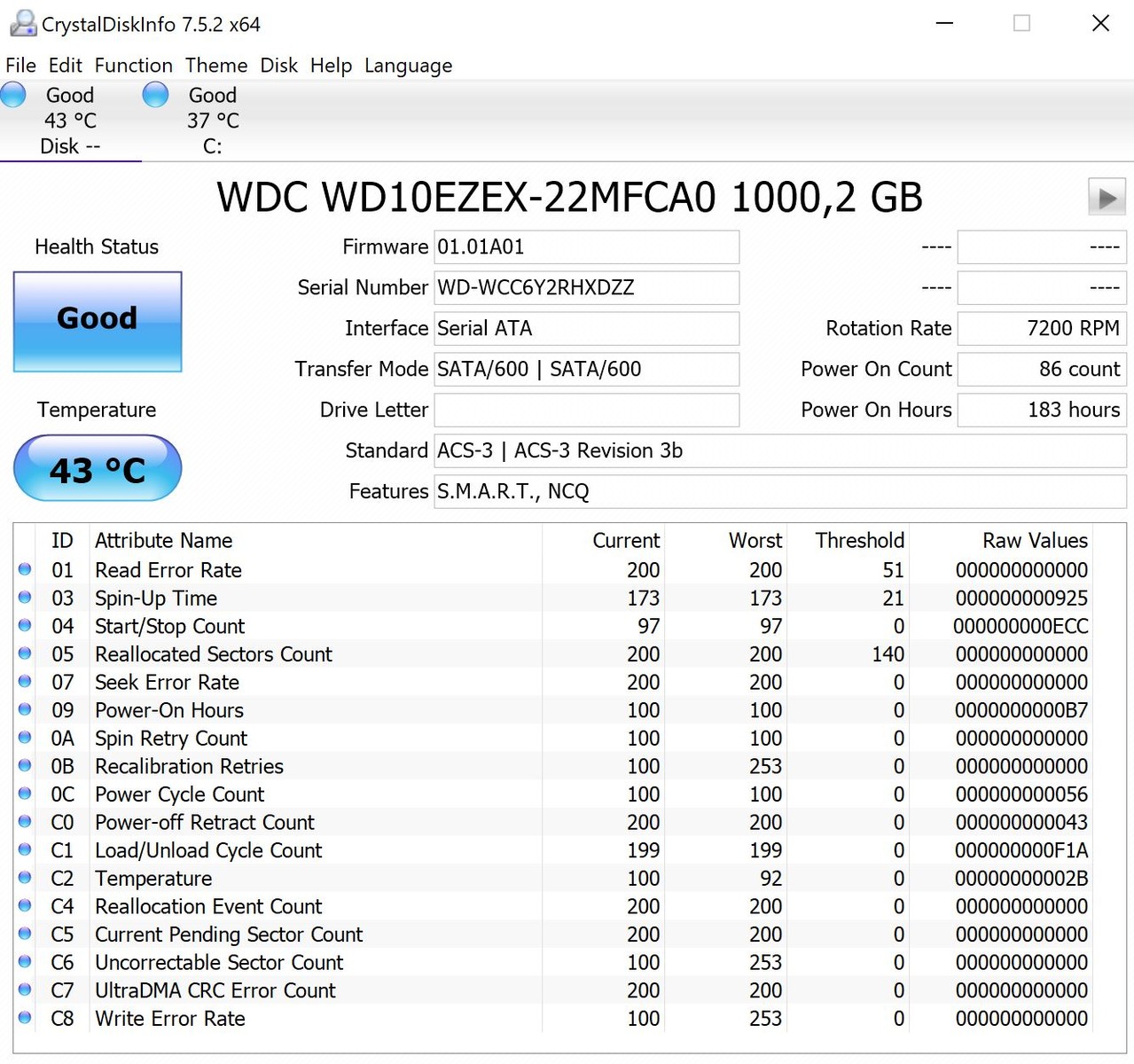This screenshot has width=1134, height=1064.
Task: Minimize the CrystalDiskInfo window
Action: (x=944, y=23)
